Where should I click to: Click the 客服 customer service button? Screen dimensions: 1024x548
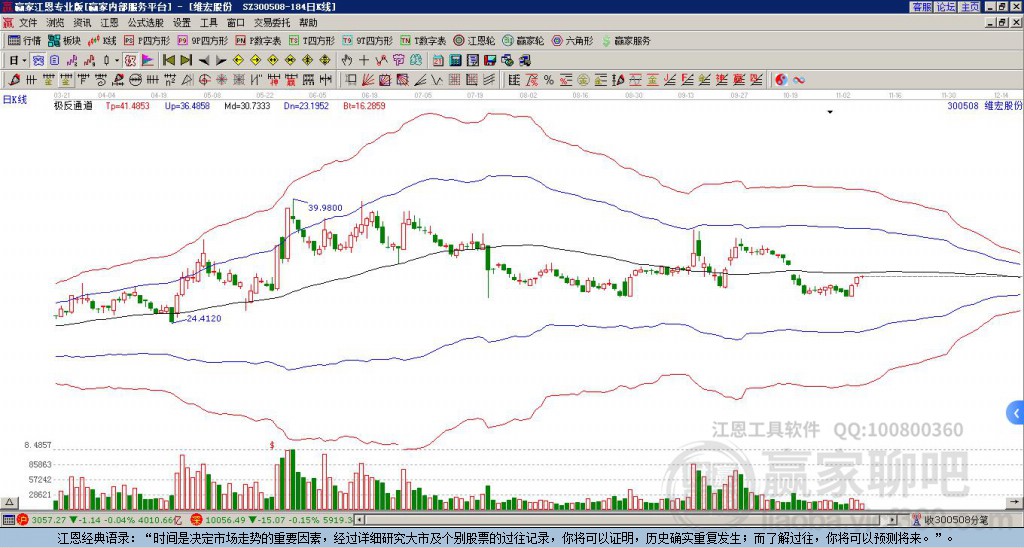(x=921, y=7)
